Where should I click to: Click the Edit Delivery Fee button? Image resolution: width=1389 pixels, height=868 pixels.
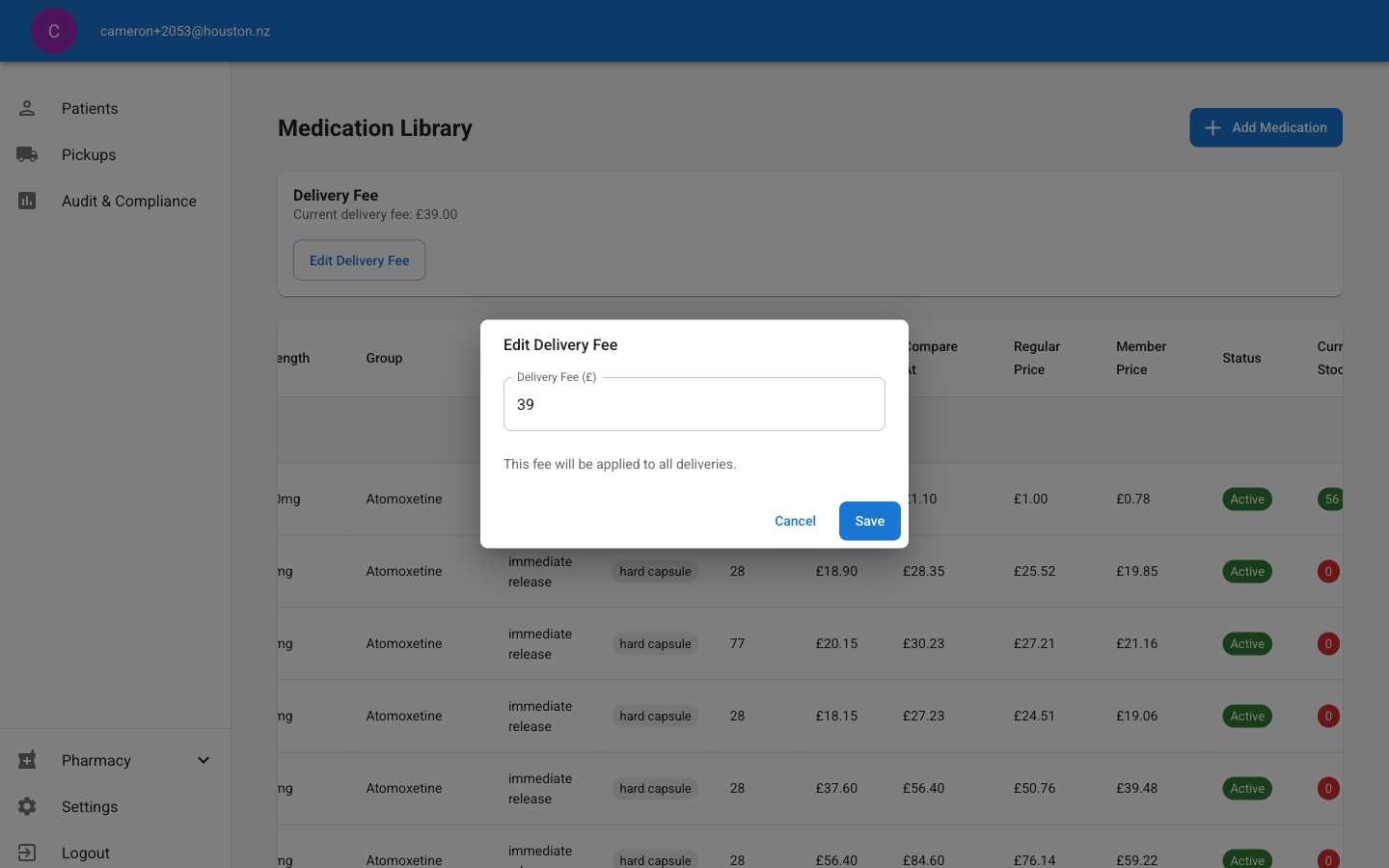click(x=359, y=260)
